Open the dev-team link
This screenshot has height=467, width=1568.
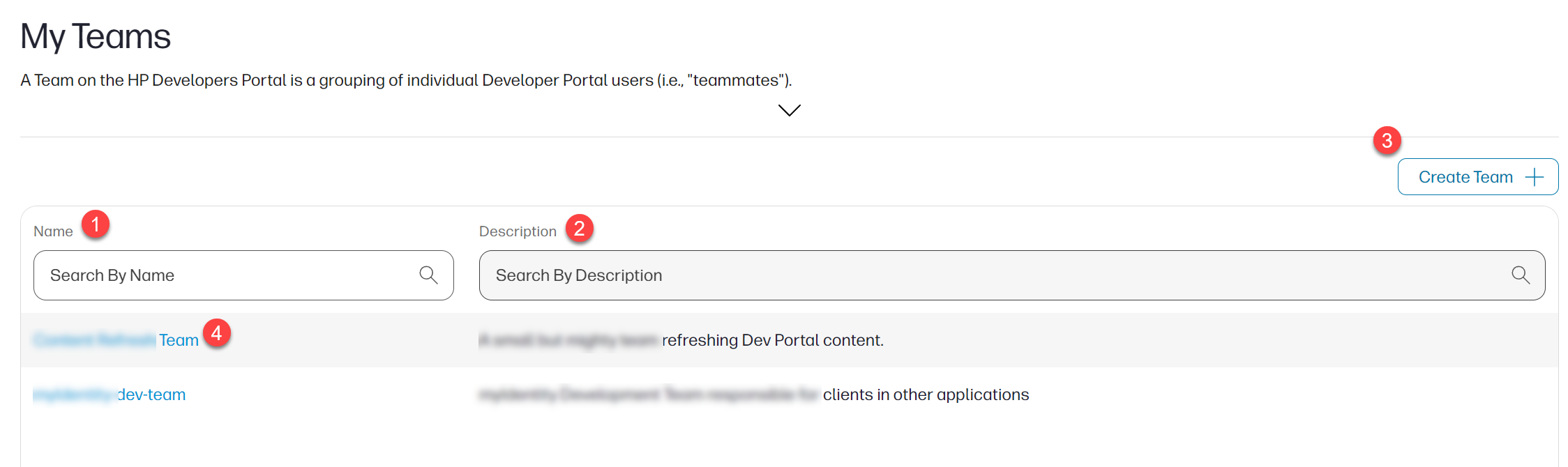click(x=110, y=395)
